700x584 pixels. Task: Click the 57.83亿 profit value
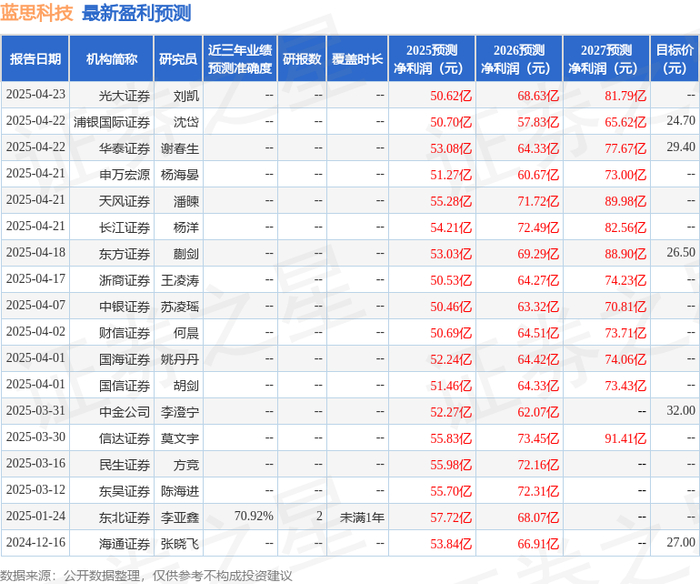point(538,122)
